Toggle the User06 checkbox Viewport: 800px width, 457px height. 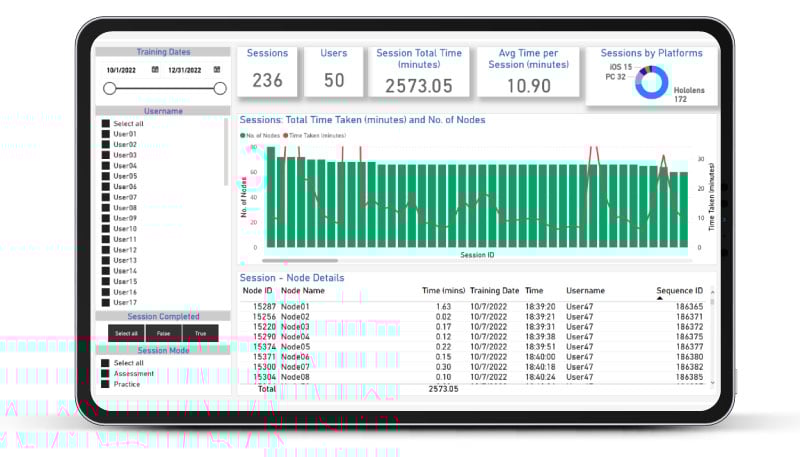tap(106, 187)
